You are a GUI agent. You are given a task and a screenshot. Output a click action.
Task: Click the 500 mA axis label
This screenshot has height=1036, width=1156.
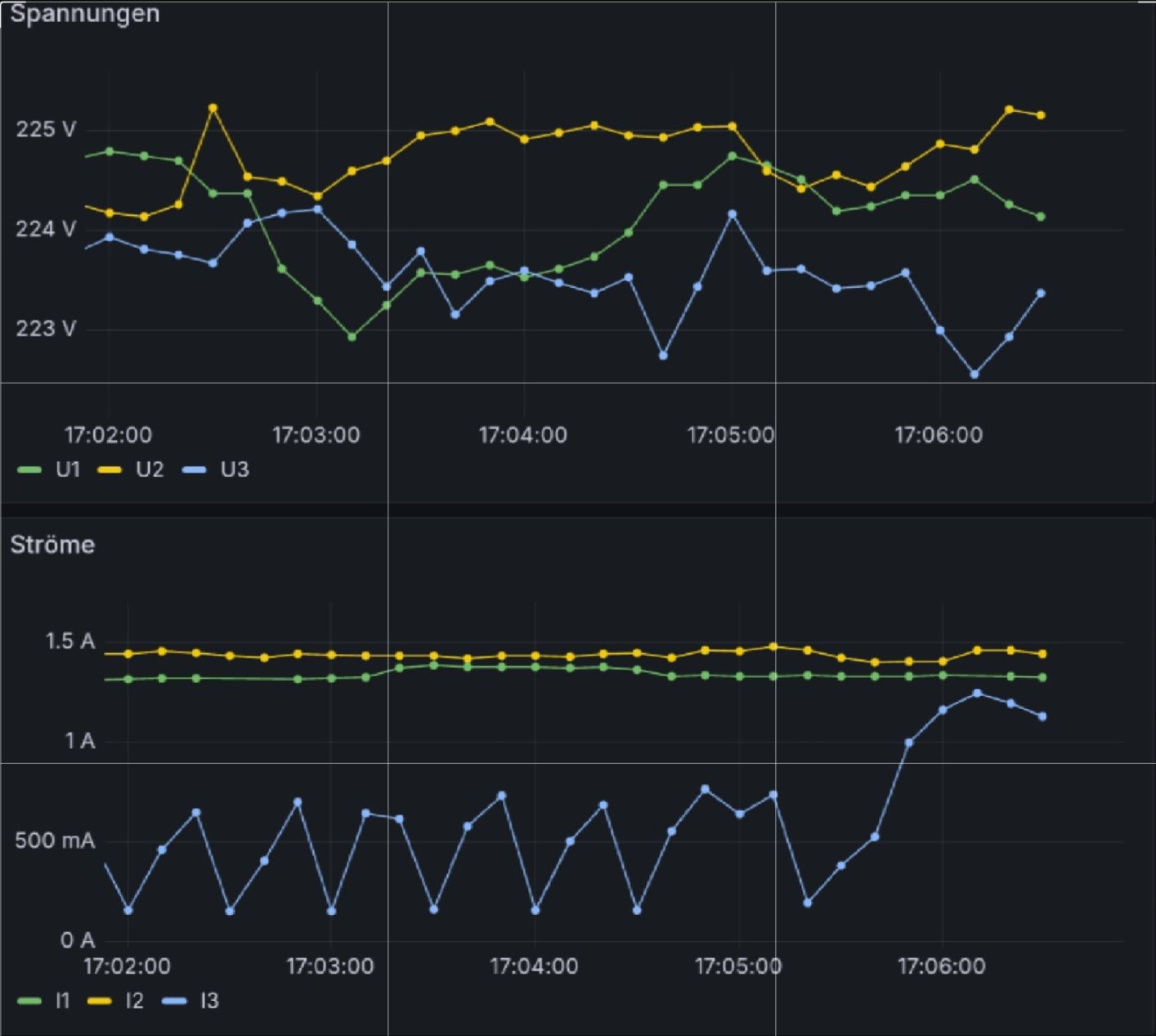(x=55, y=841)
